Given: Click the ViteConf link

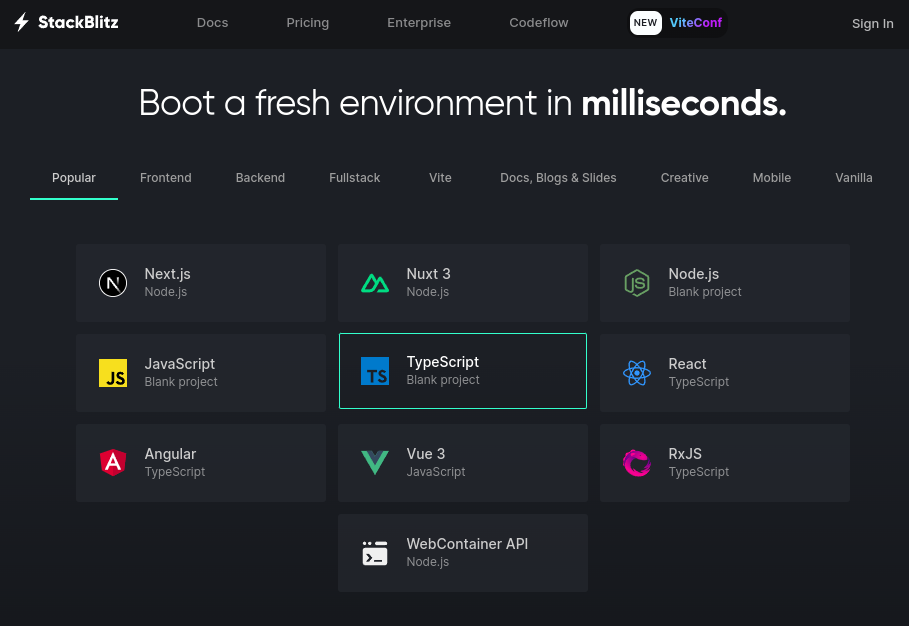Looking at the screenshot, I should [696, 23].
